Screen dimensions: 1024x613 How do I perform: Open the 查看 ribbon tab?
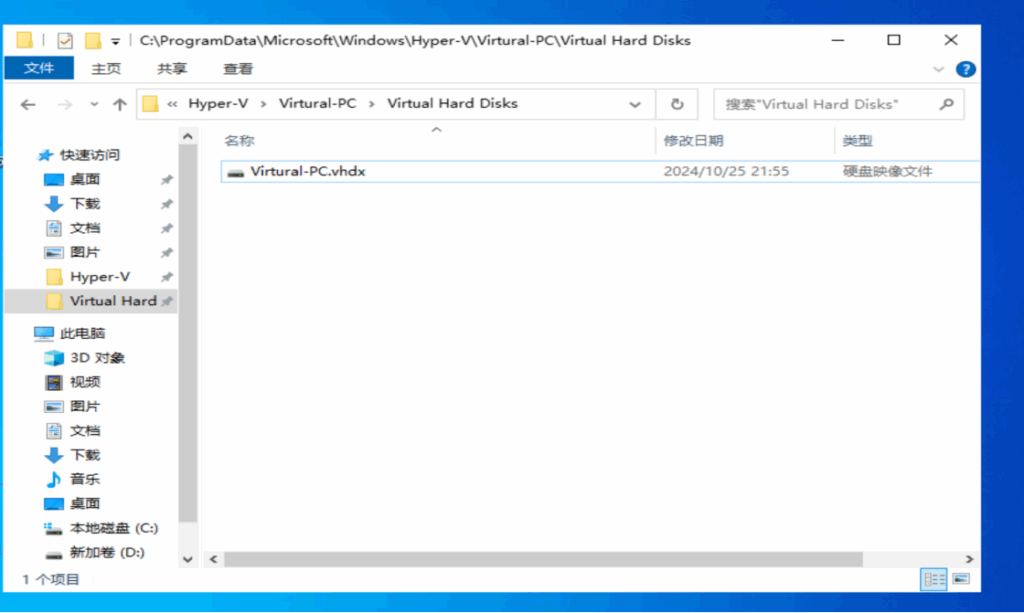(238, 69)
